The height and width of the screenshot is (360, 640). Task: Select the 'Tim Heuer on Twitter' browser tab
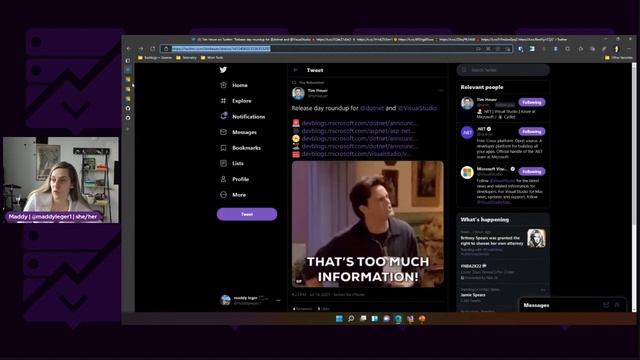(251, 40)
